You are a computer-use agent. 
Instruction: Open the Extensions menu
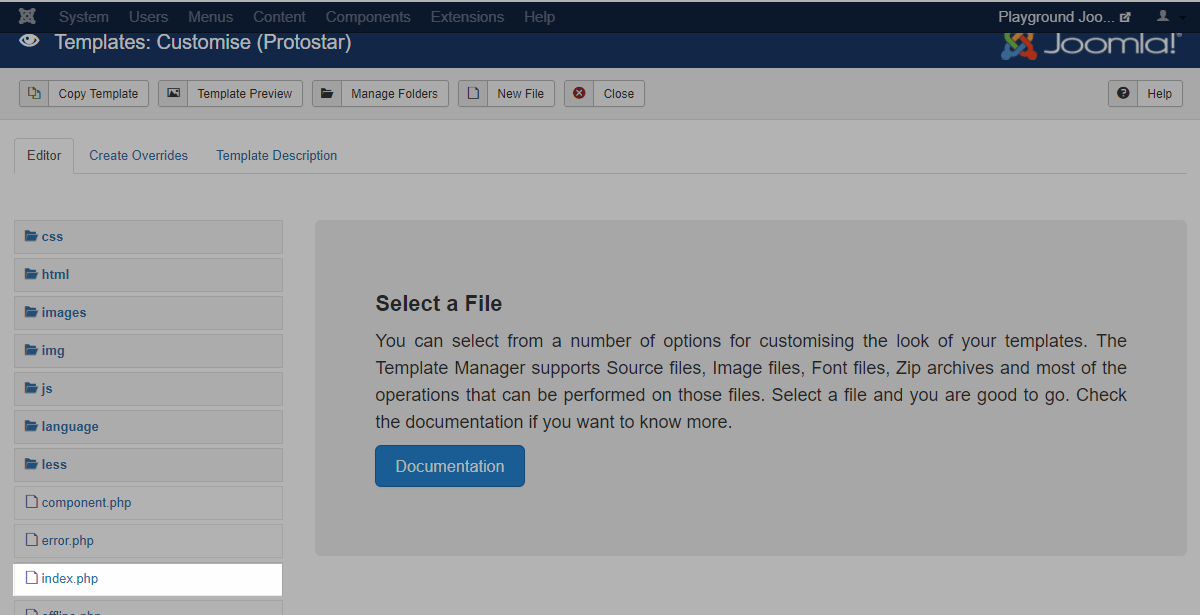coord(467,17)
